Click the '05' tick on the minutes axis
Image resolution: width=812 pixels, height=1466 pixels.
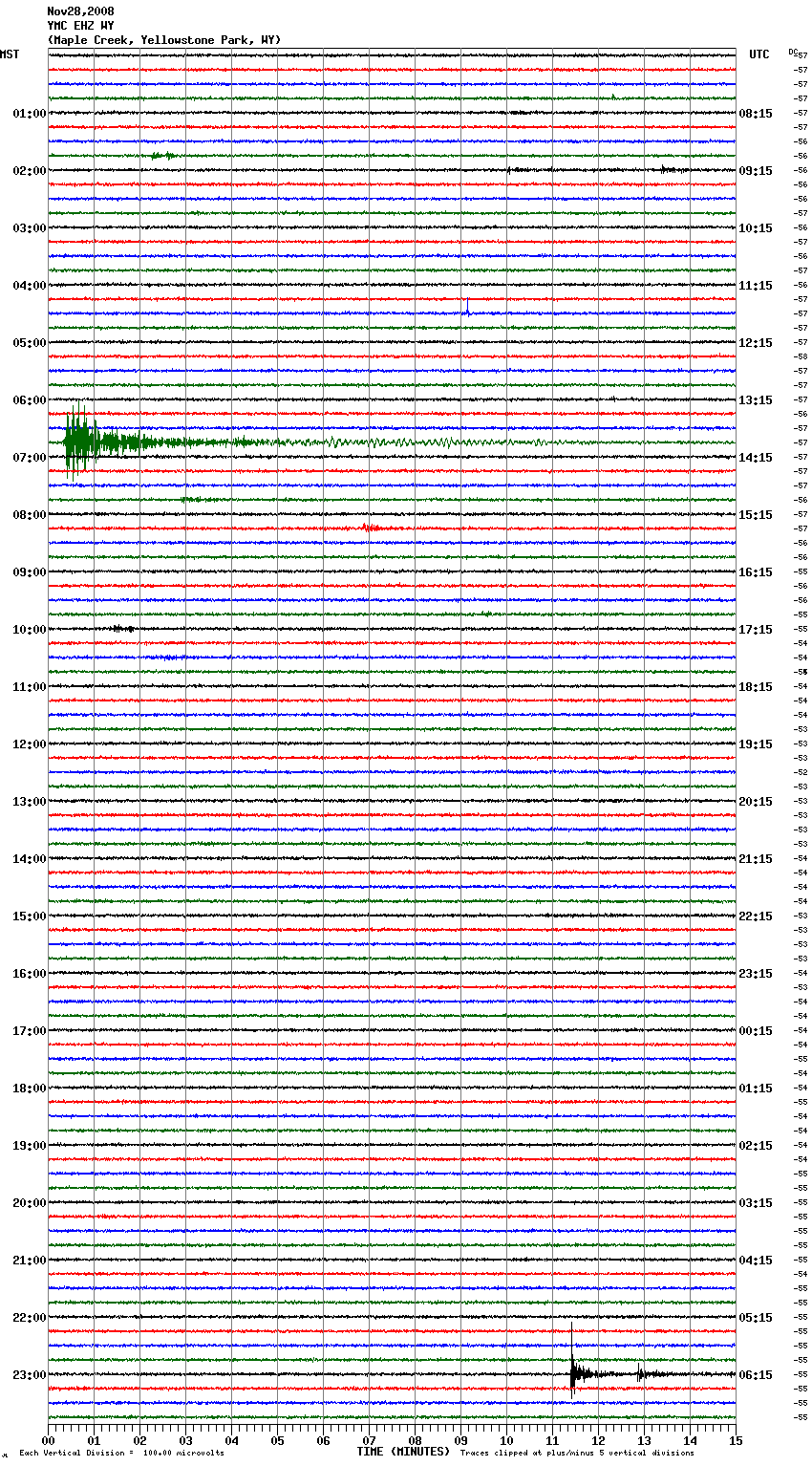click(x=278, y=1440)
